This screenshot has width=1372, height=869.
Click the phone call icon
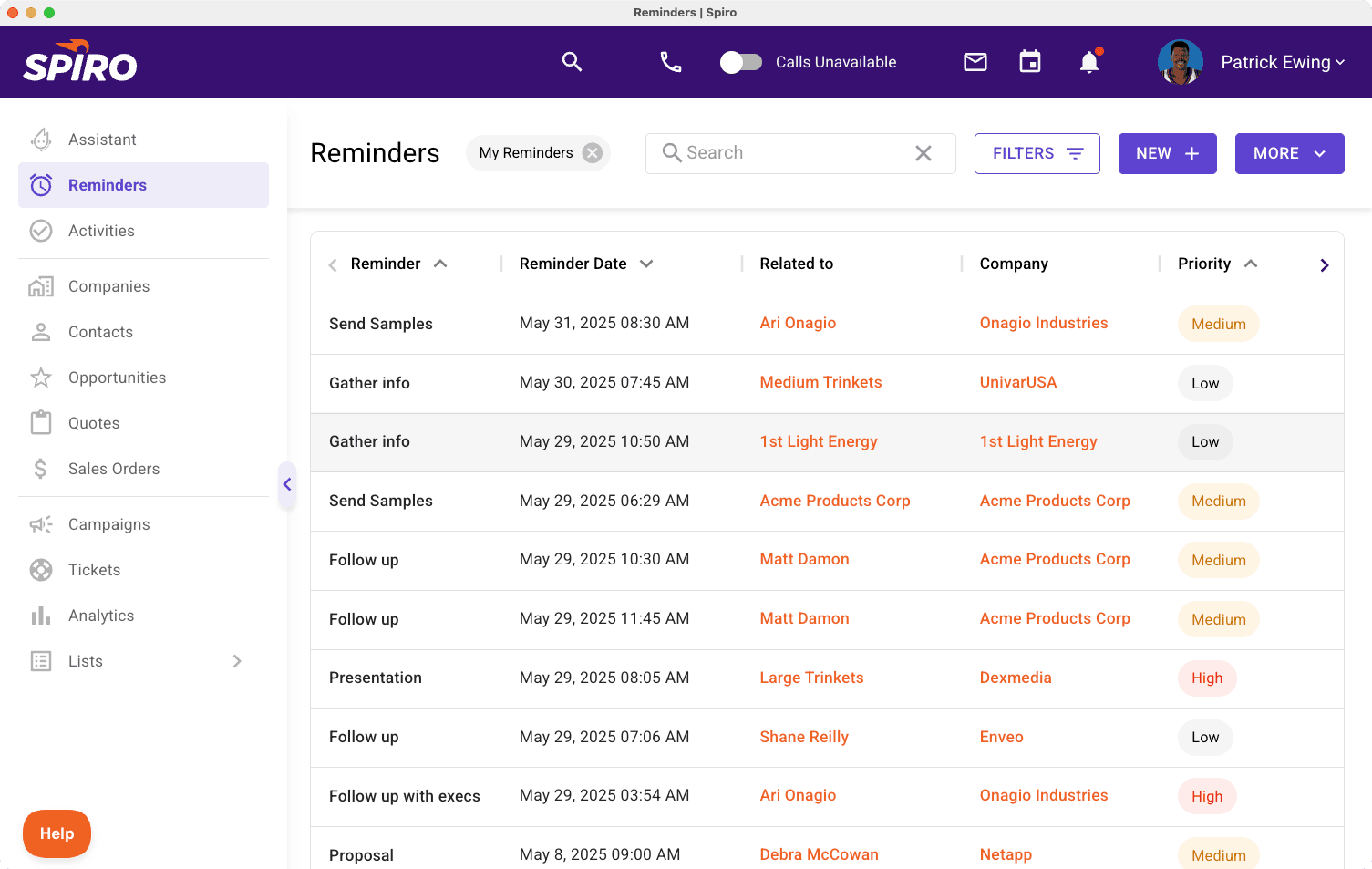[671, 62]
